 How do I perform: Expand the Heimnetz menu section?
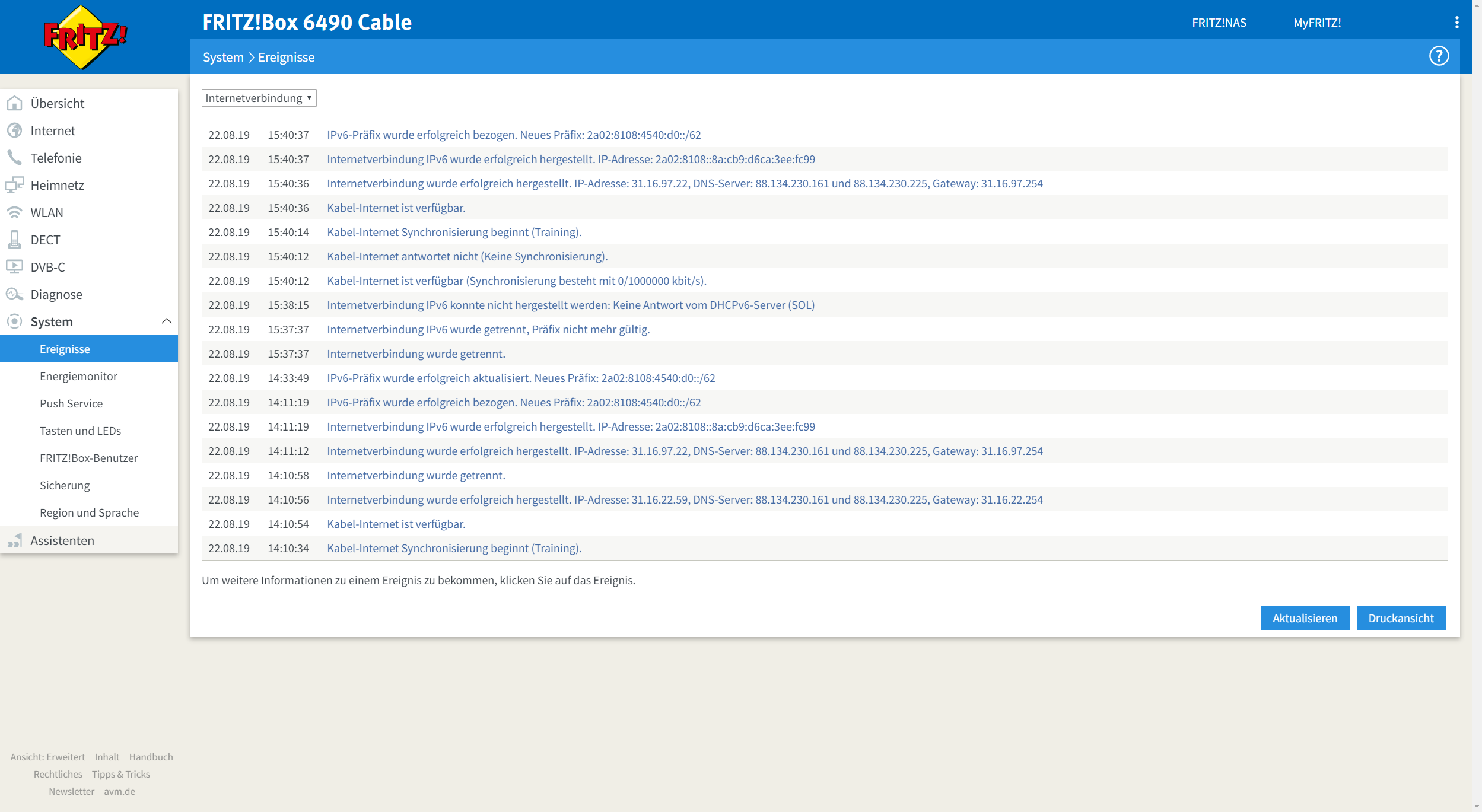tap(57, 185)
